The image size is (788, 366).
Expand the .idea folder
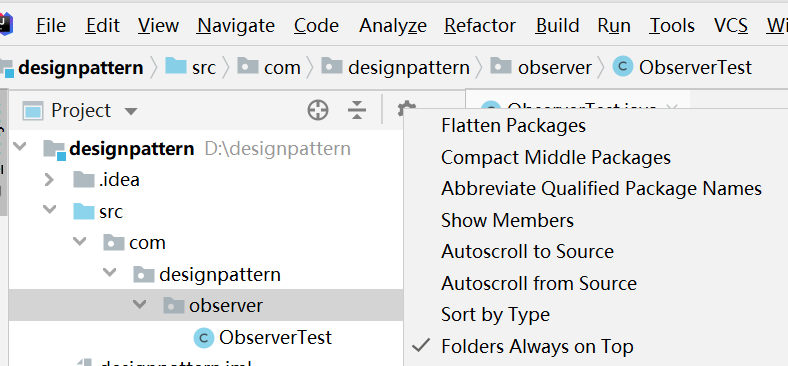[x=49, y=179]
